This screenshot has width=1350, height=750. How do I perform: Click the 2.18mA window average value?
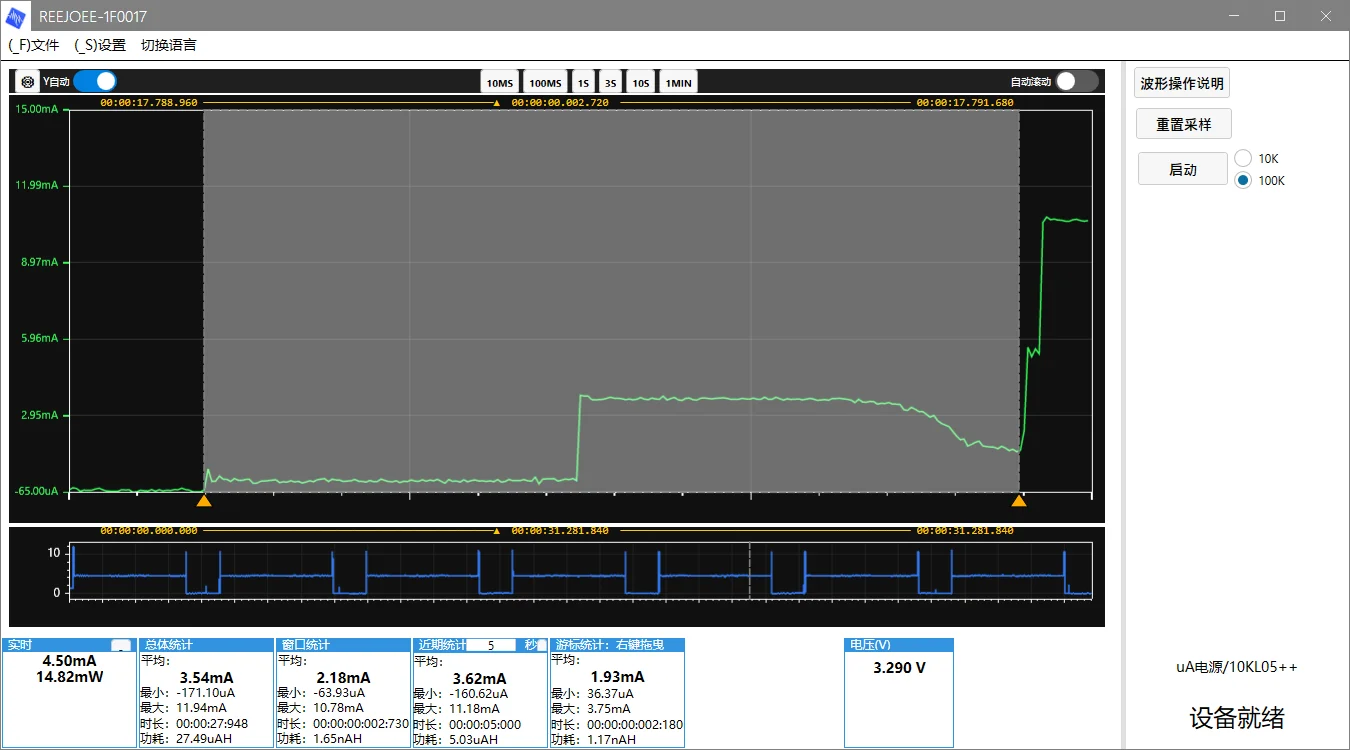[x=343, y=678]
